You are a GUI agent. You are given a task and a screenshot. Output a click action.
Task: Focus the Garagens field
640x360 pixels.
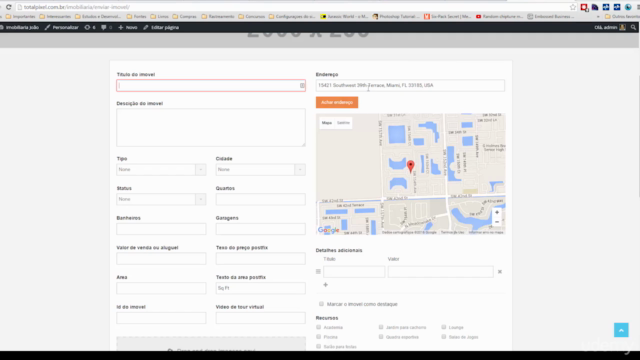click(260, 229)
